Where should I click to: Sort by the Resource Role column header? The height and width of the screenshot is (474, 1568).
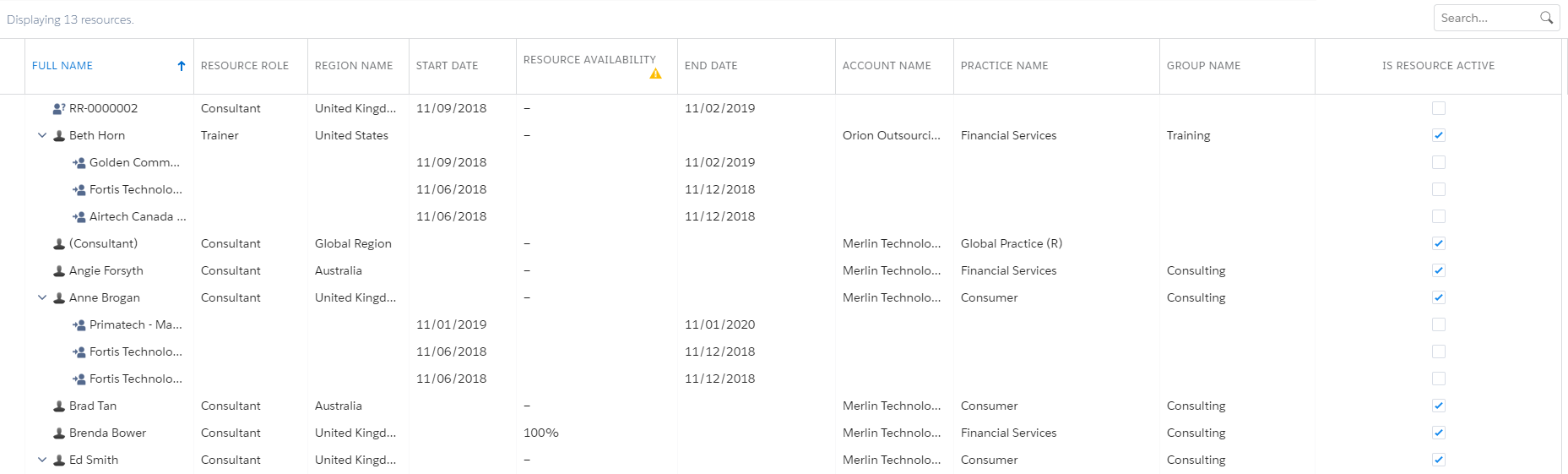click(244, 66)
